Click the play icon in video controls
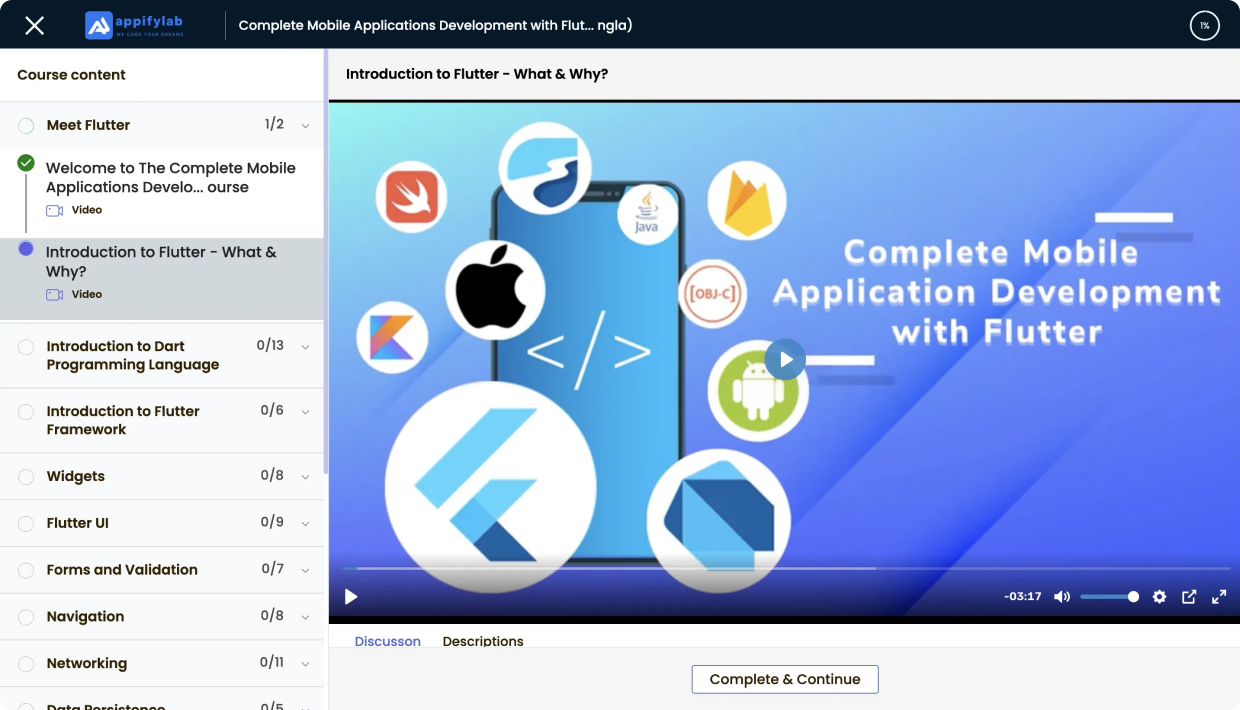Image resolution: width=1240 pixels, height=710 pixels. tap(351, 597)
